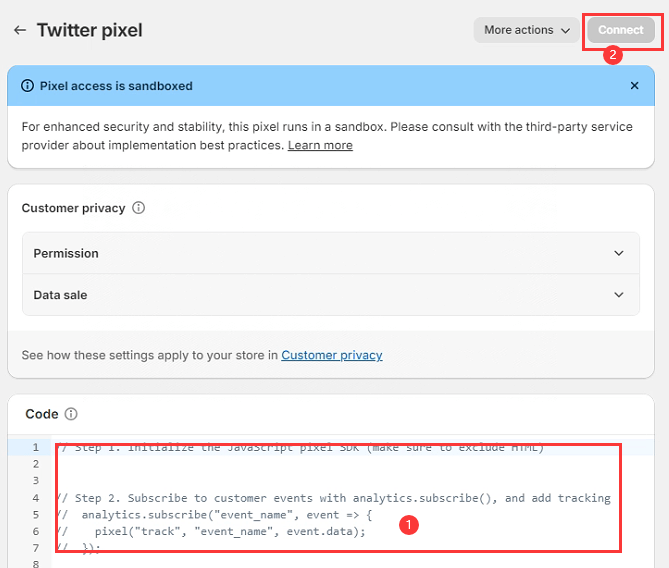Viewport: 669px width, 568px height.
Task: Click the info icon in the sandbox banner
Action: 28,86
